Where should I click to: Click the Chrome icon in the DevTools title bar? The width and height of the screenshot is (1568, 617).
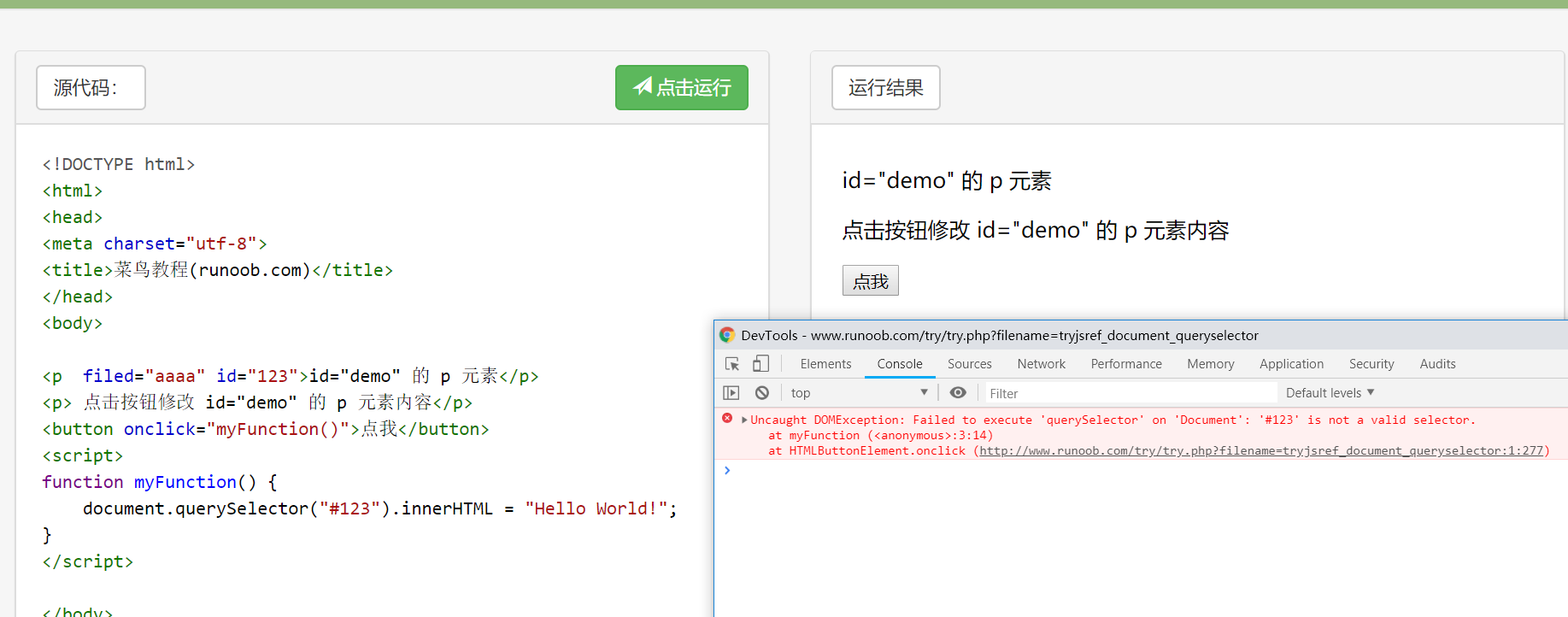(x=727, y=335)
